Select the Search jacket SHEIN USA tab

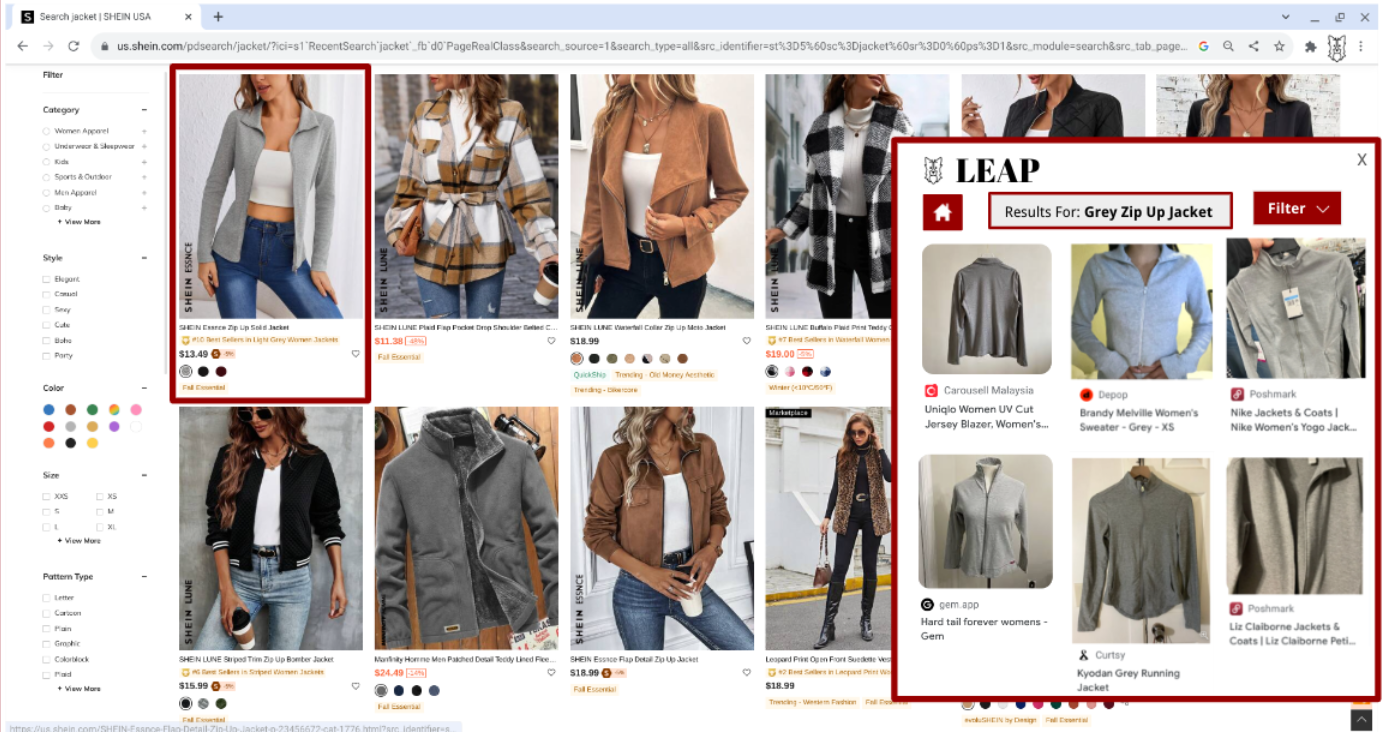click(103, 17)
